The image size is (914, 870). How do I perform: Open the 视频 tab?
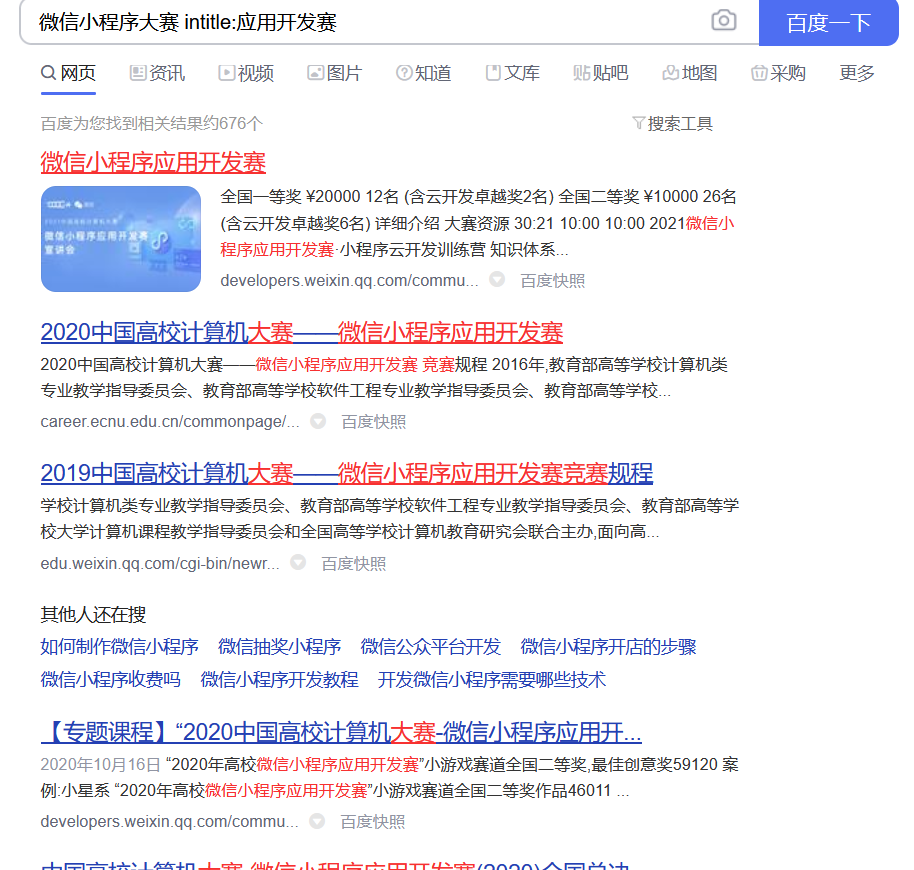(246, 73)
